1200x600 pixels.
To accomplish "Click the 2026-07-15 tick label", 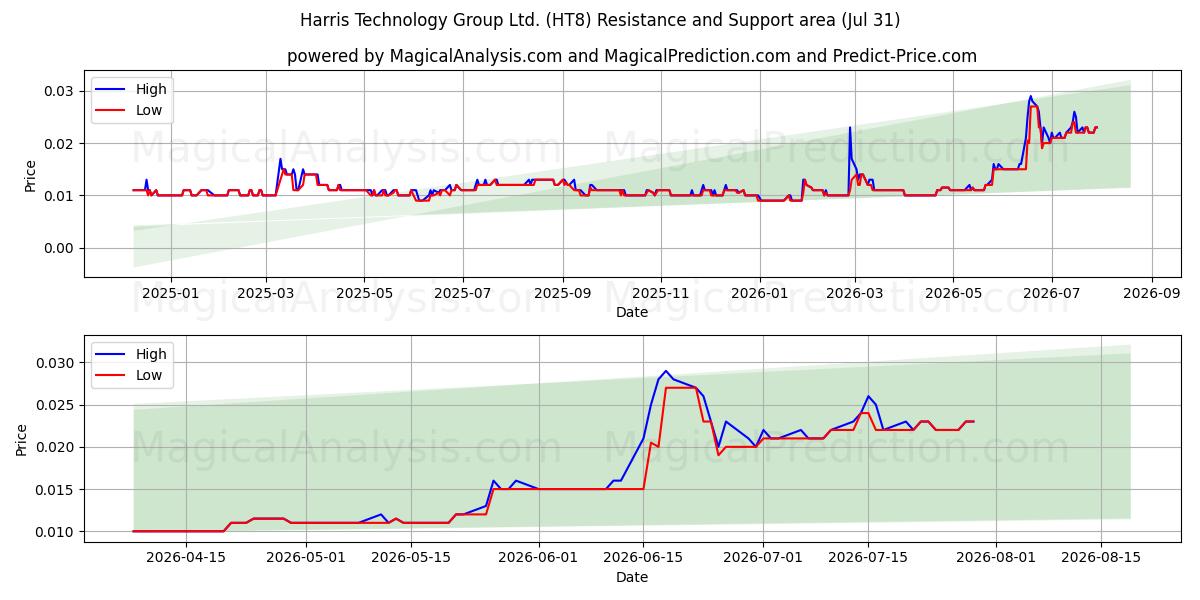I will pyautogui.click(x=869, y=557).
